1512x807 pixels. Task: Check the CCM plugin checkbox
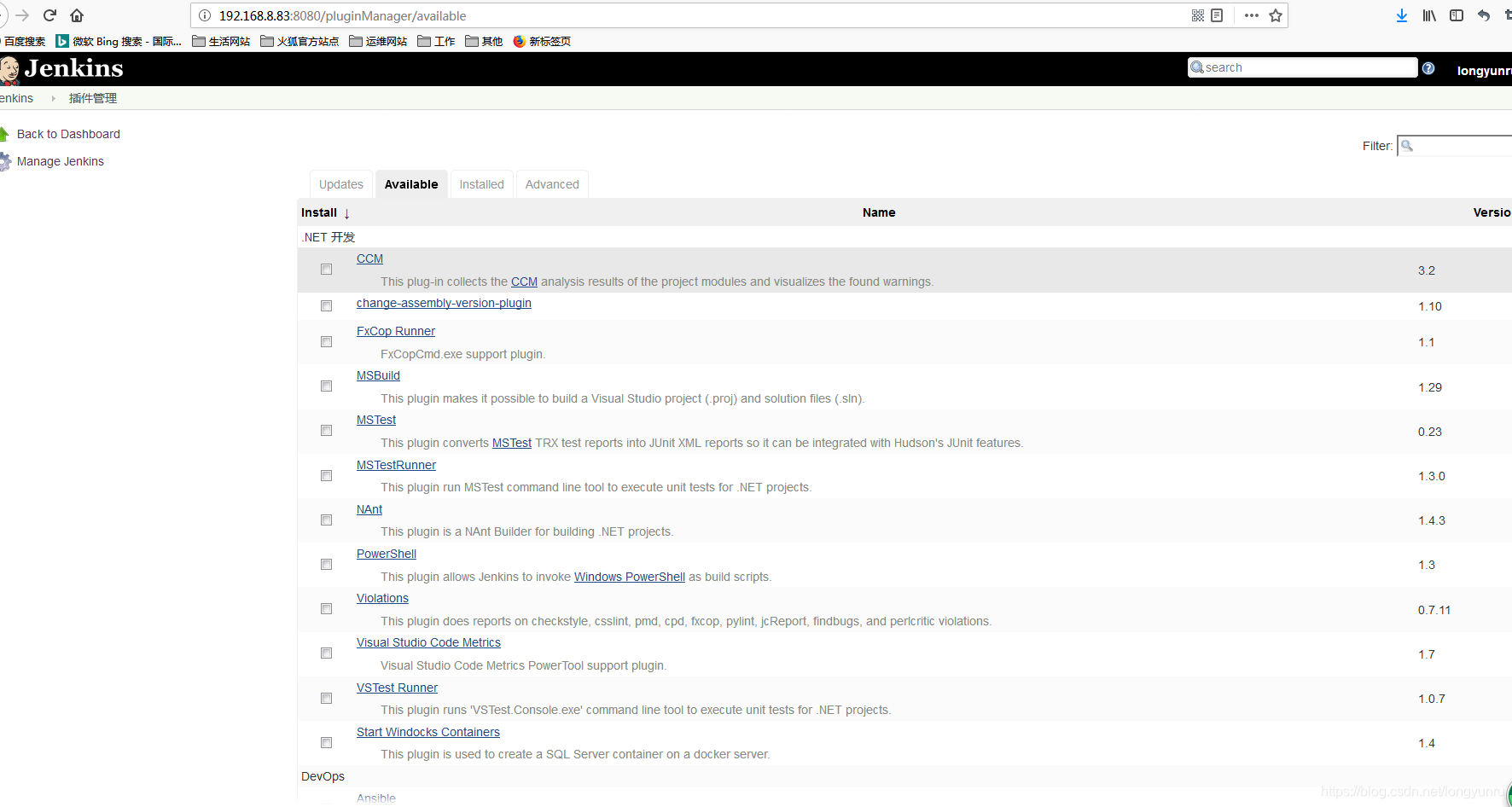point(326,270)
